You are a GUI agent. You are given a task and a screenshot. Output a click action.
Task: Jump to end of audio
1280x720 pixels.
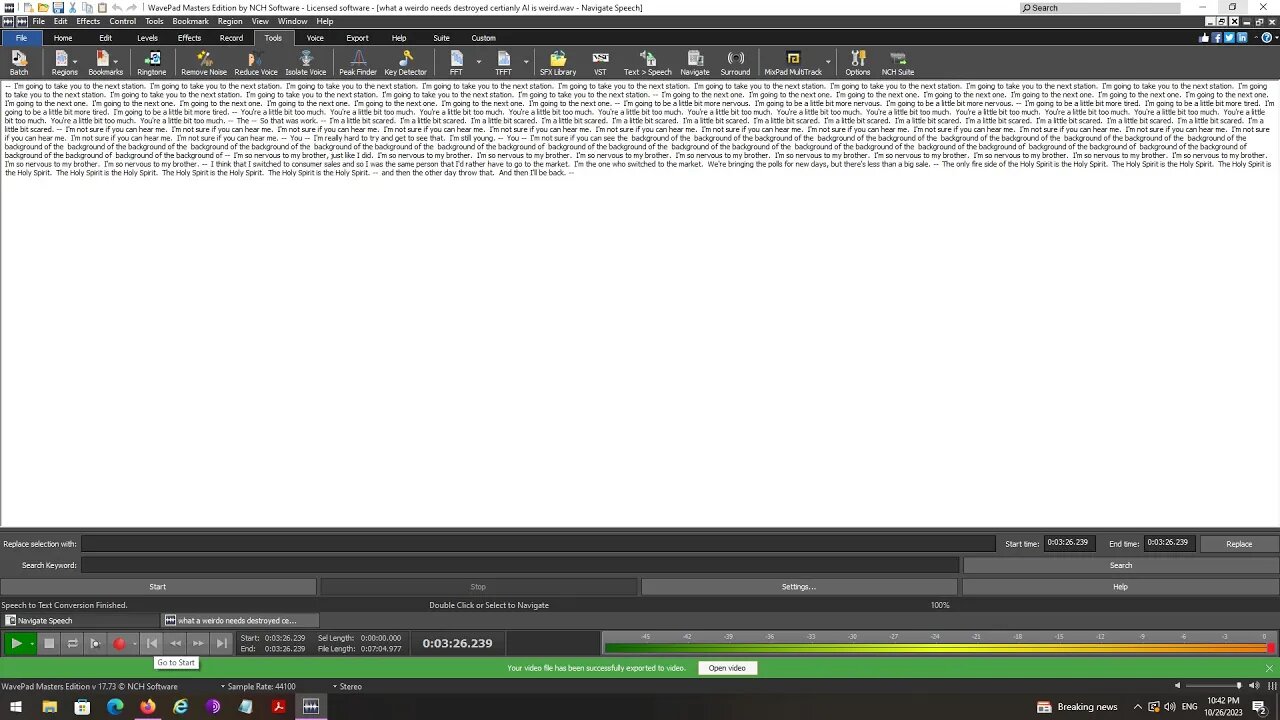coord(222,644)
